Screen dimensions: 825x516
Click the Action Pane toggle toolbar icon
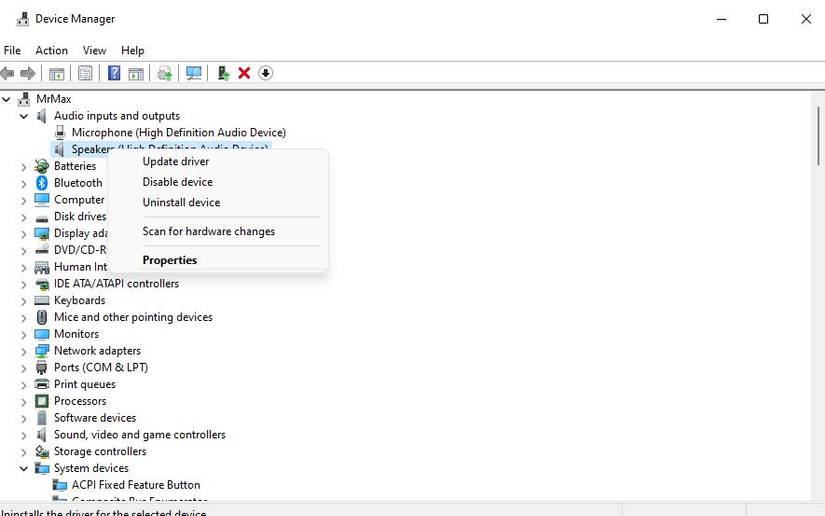(x=136, y=73)
